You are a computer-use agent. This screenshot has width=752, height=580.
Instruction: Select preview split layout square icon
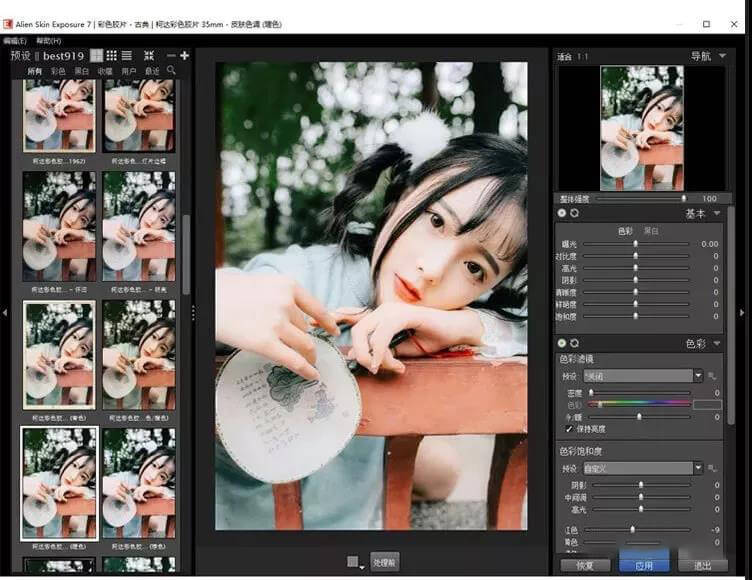(352, 561)
